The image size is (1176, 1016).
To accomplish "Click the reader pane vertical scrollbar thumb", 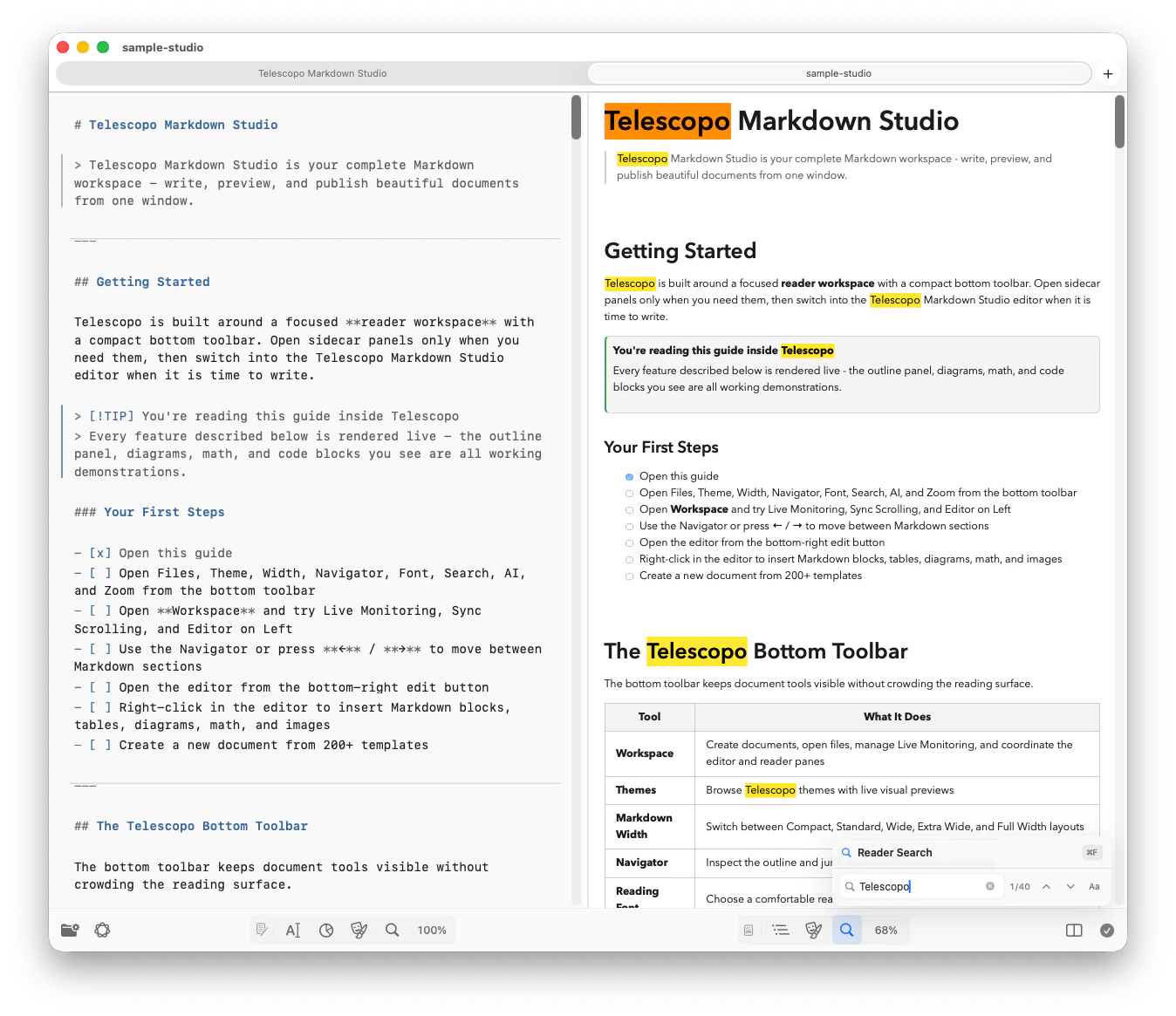I will 1119,122.
